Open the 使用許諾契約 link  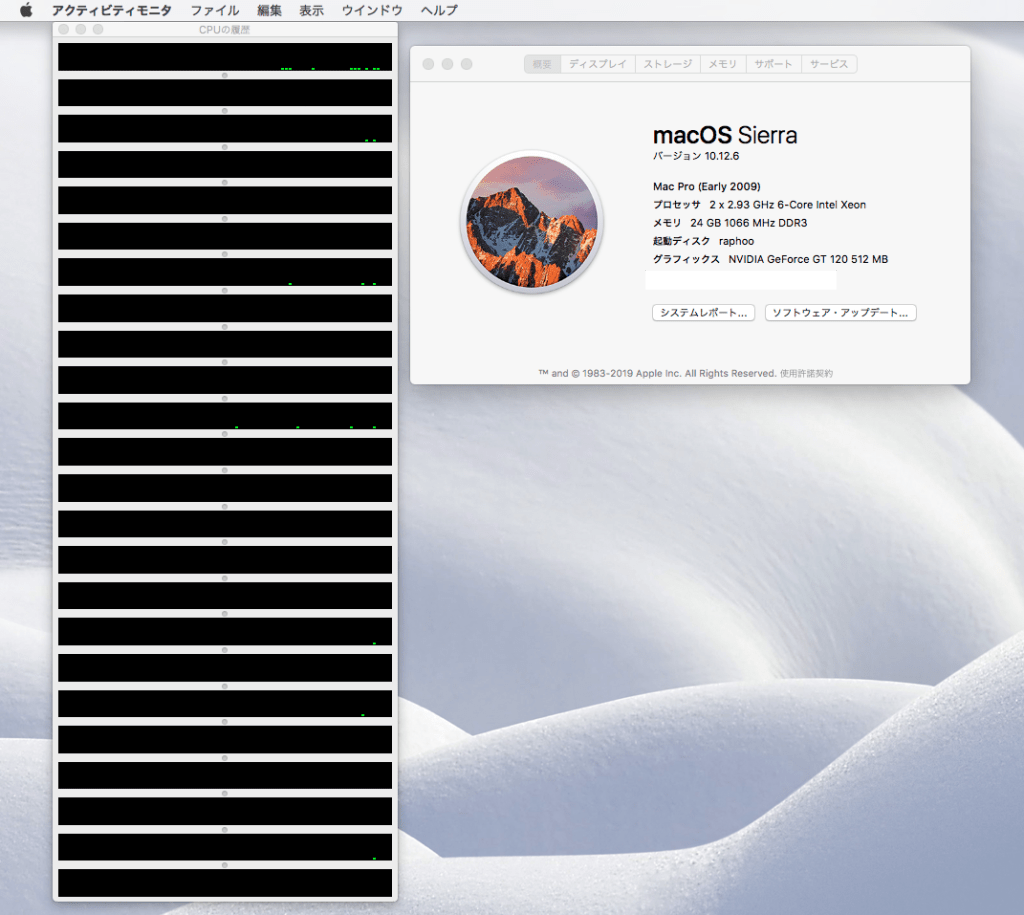(x=806, y=373)
